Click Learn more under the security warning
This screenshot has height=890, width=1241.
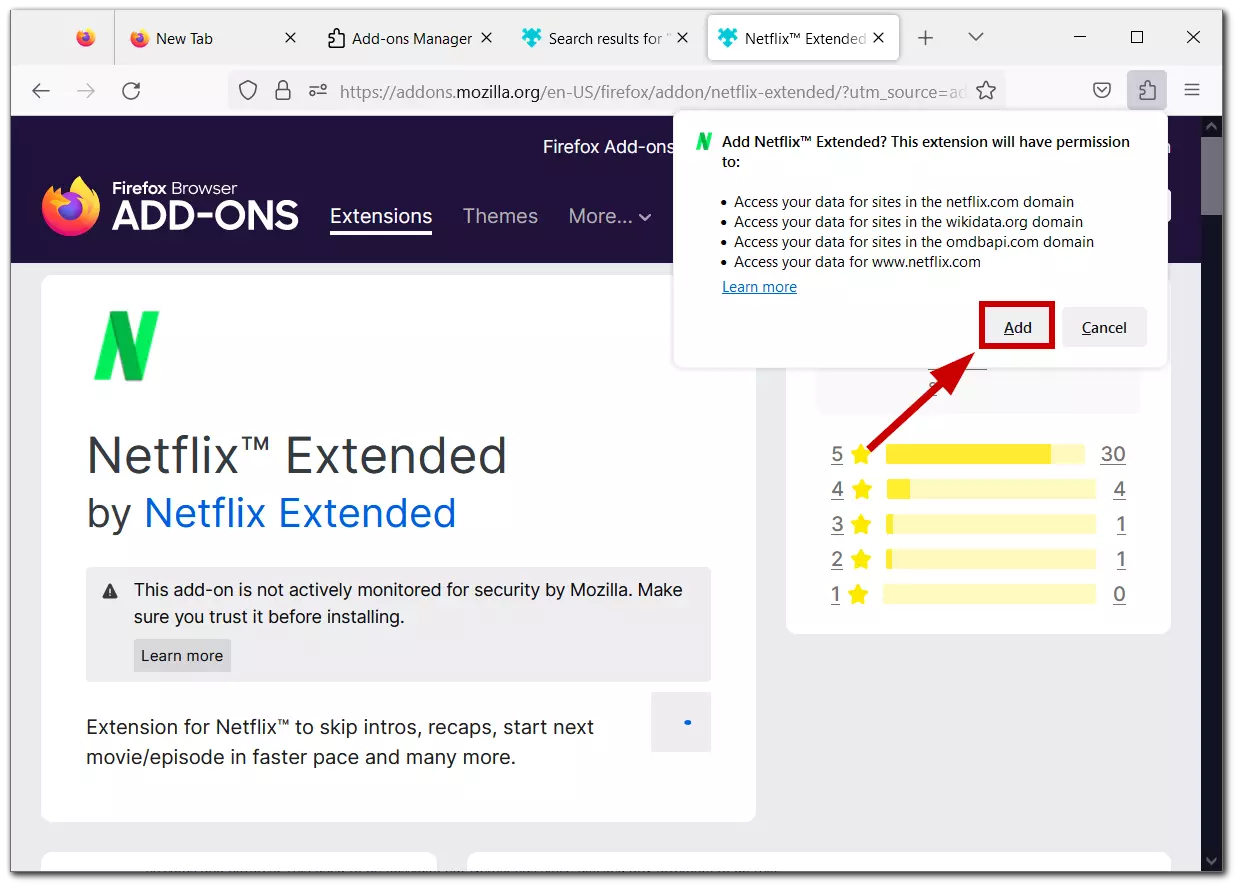(182, 656)
